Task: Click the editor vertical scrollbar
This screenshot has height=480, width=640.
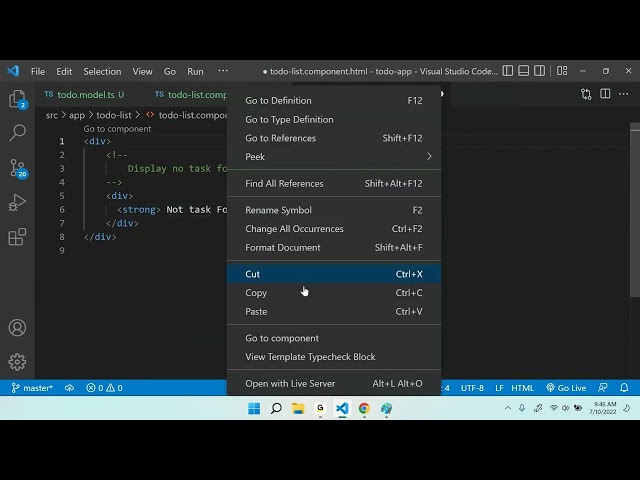Action: tap(635, 209)
